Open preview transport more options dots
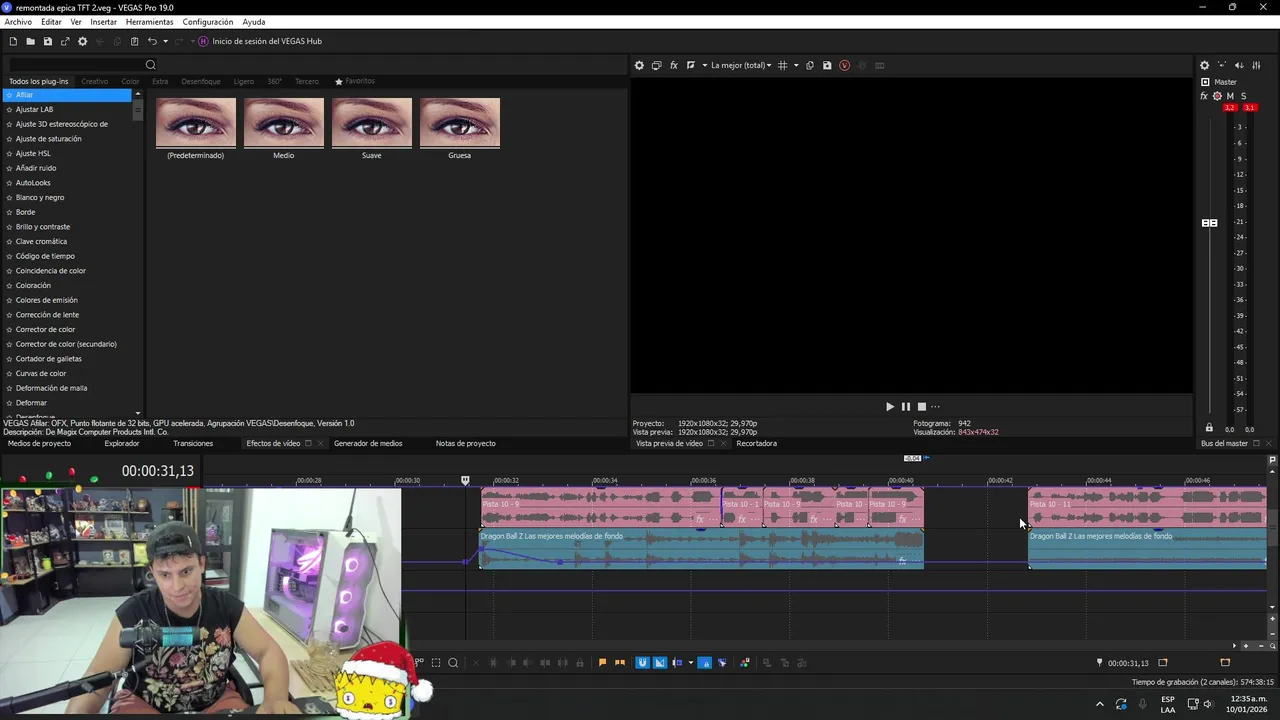 coord(936,406)
